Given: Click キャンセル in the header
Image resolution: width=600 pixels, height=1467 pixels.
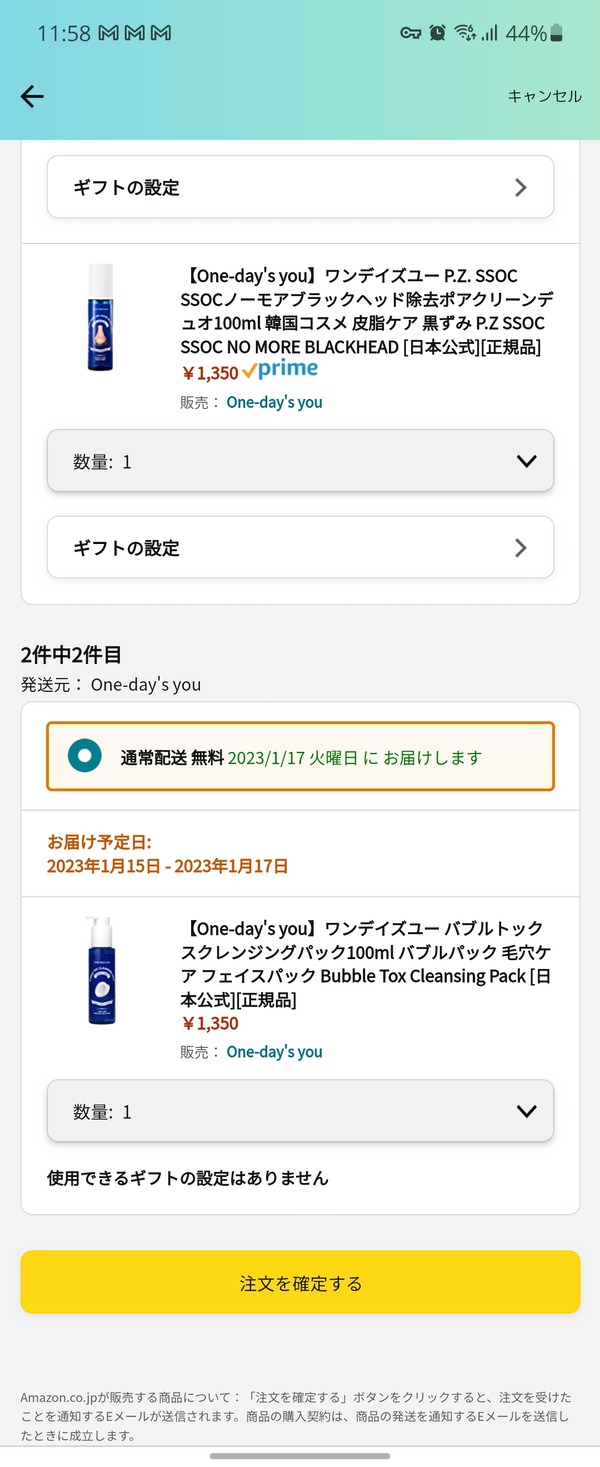Looking at the screenshot, I should pyautogui.click(x=544, y=96).
